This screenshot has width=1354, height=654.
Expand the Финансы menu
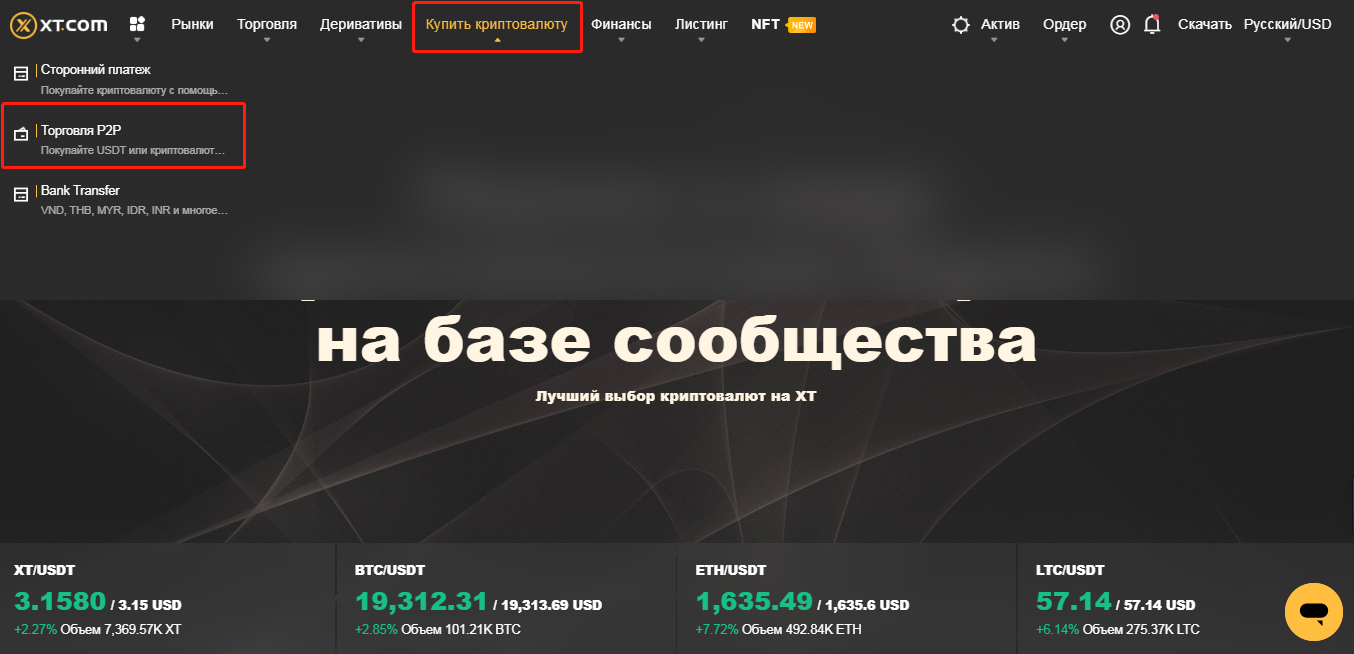click(621, 25)
